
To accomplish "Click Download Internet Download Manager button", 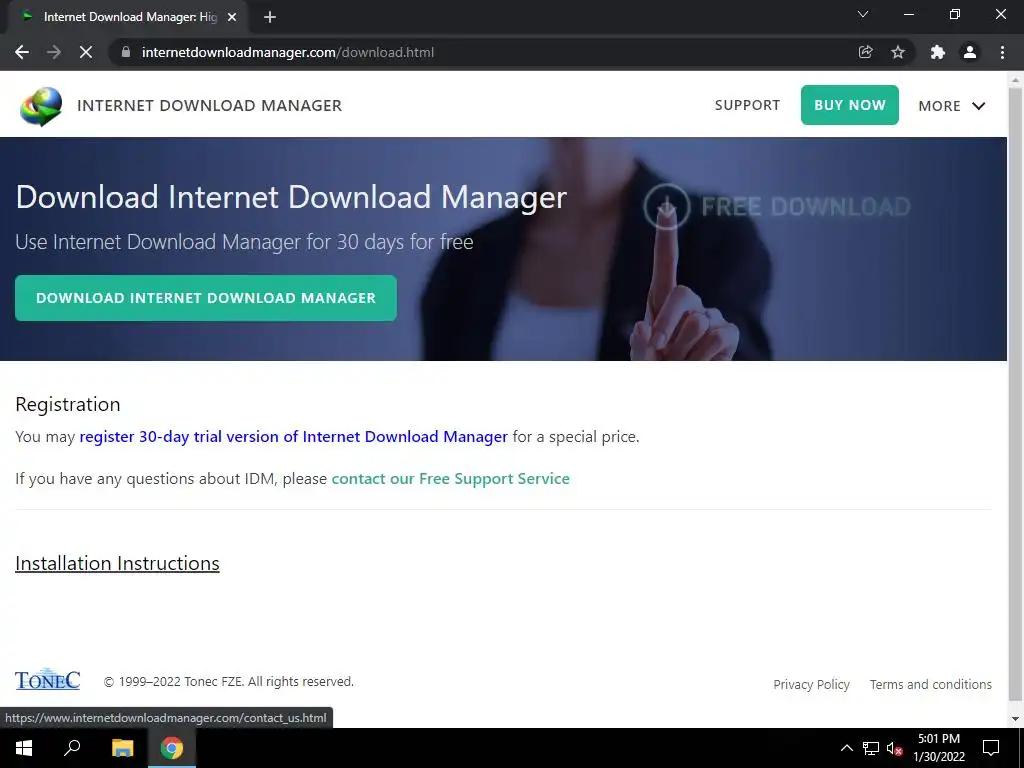I will coord(206,298).
